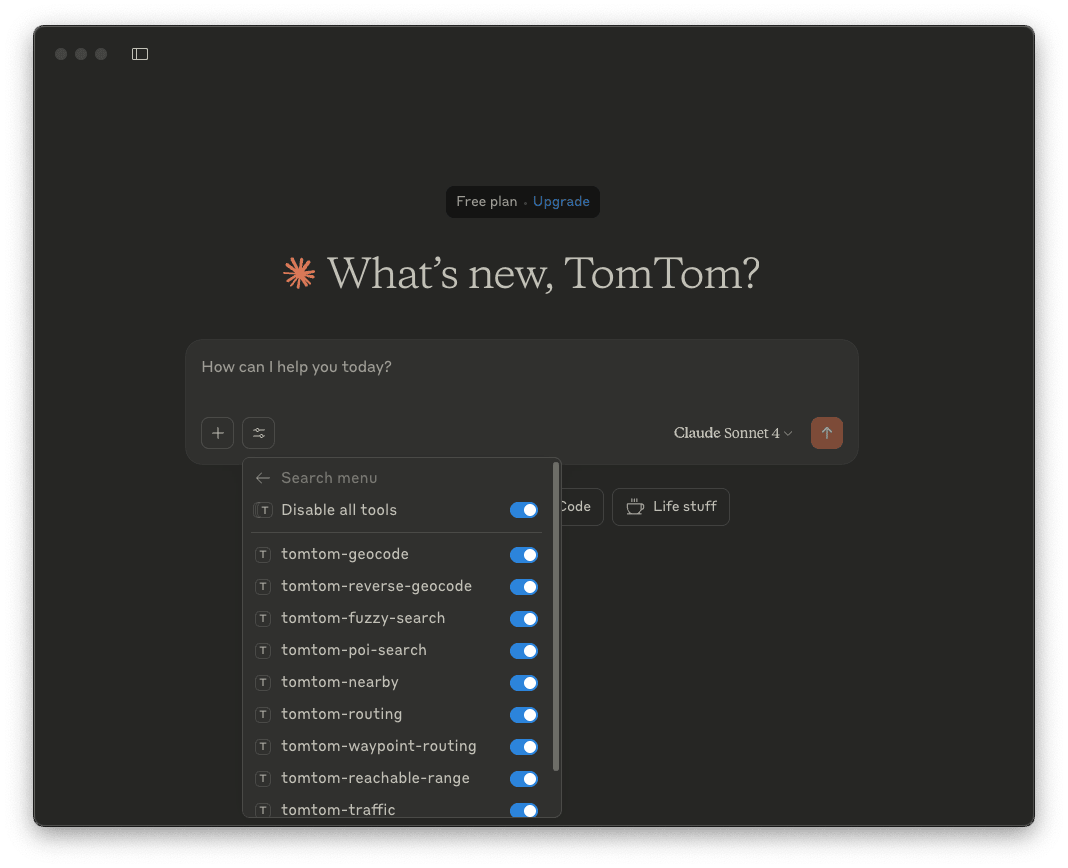
Task: Click the Upgrade link
Action: 561,202
